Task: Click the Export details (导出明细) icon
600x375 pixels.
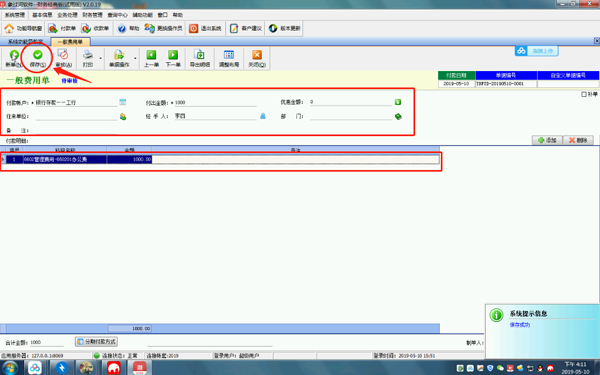Action: point(200,55)
